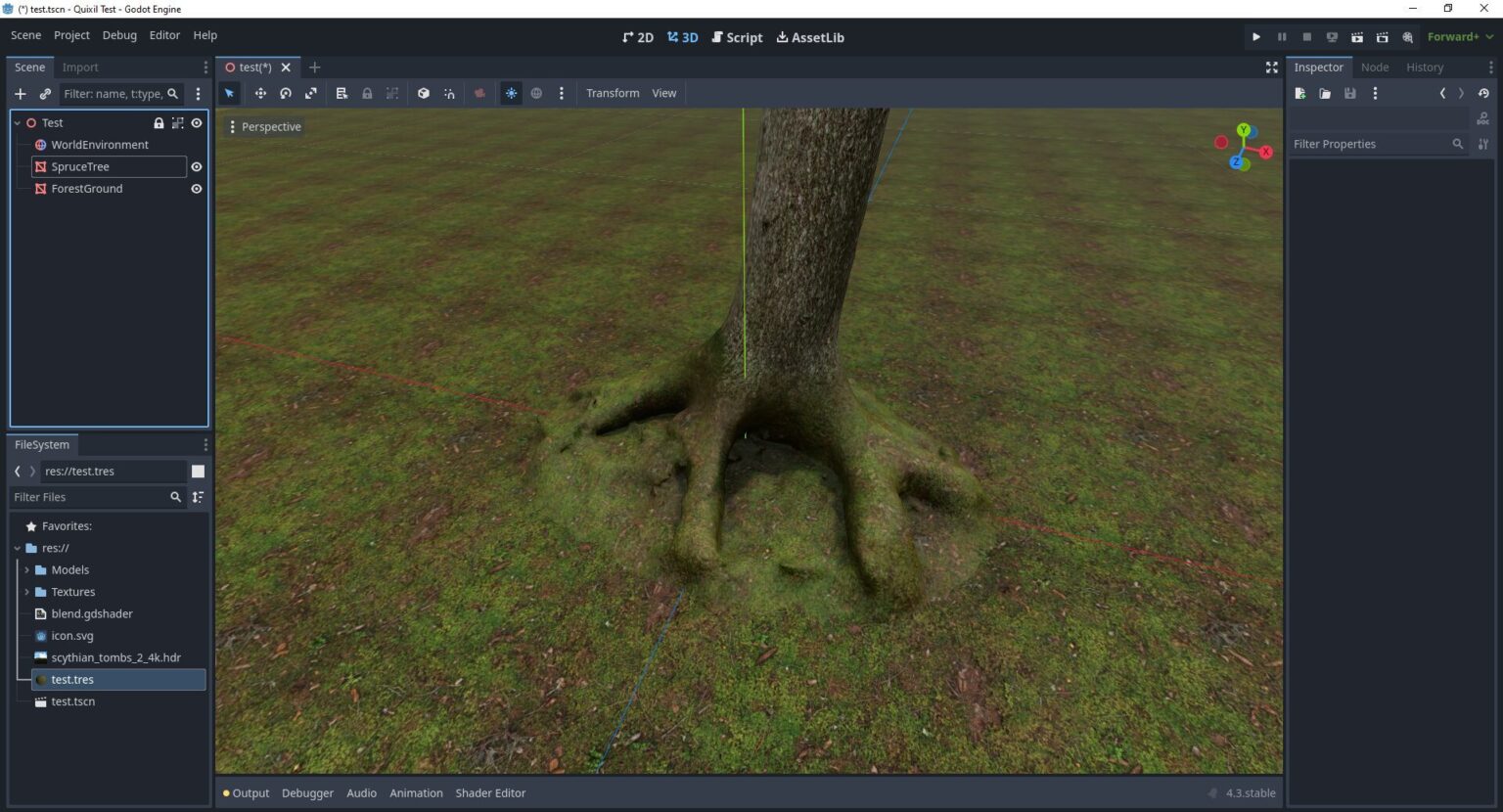The height and width of the screenshot is (812, 1503).
Task: Select the Scale tool
Action: pyautogui.click(x=311, y=93)
